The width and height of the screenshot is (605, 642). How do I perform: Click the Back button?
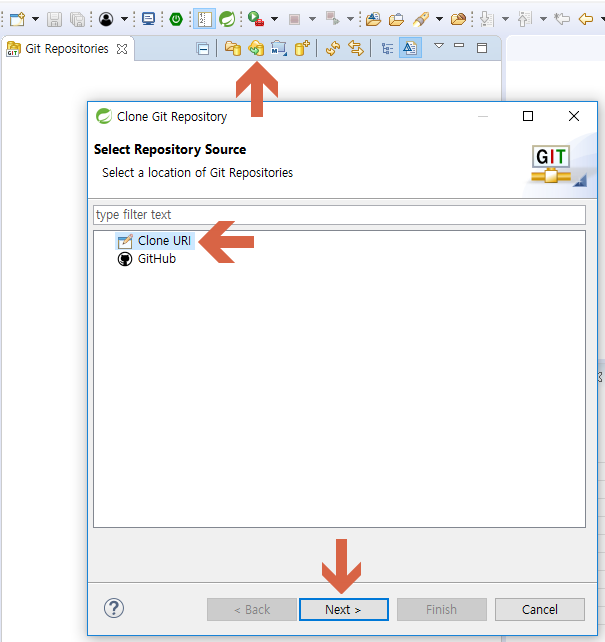point(252,610)
